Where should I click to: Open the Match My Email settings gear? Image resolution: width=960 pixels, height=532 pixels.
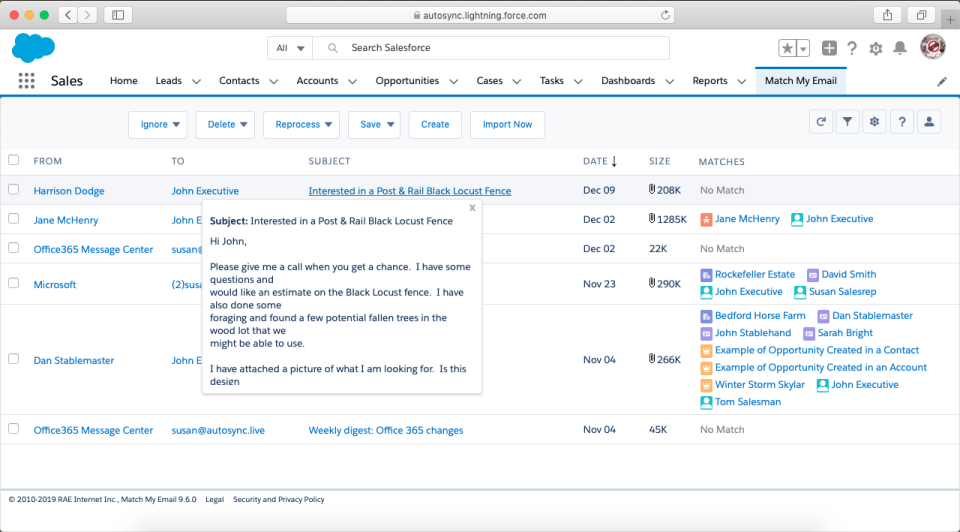pos(874,122)
